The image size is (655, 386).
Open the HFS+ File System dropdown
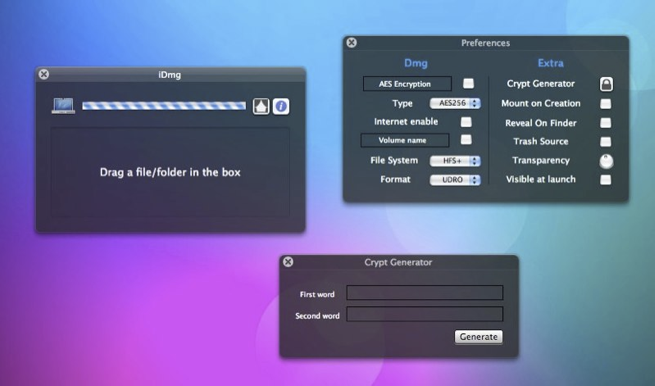click(x=455, y=161)
